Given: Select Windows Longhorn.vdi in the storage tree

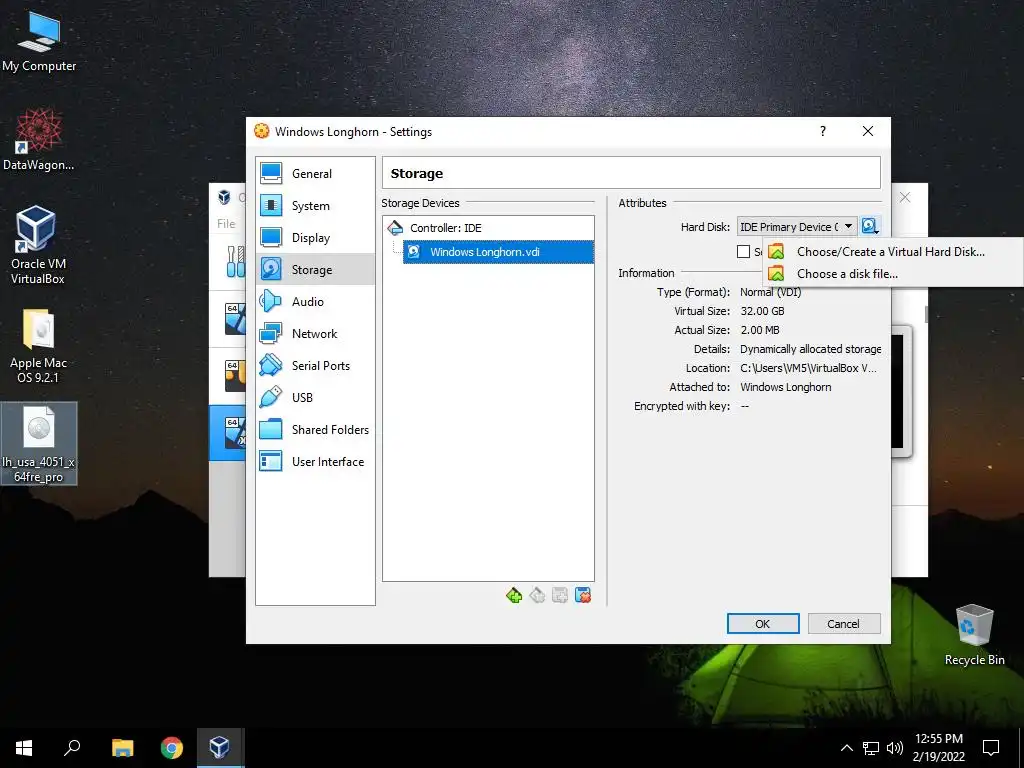Looking at the screenshot, I should (x=498, y=252).
